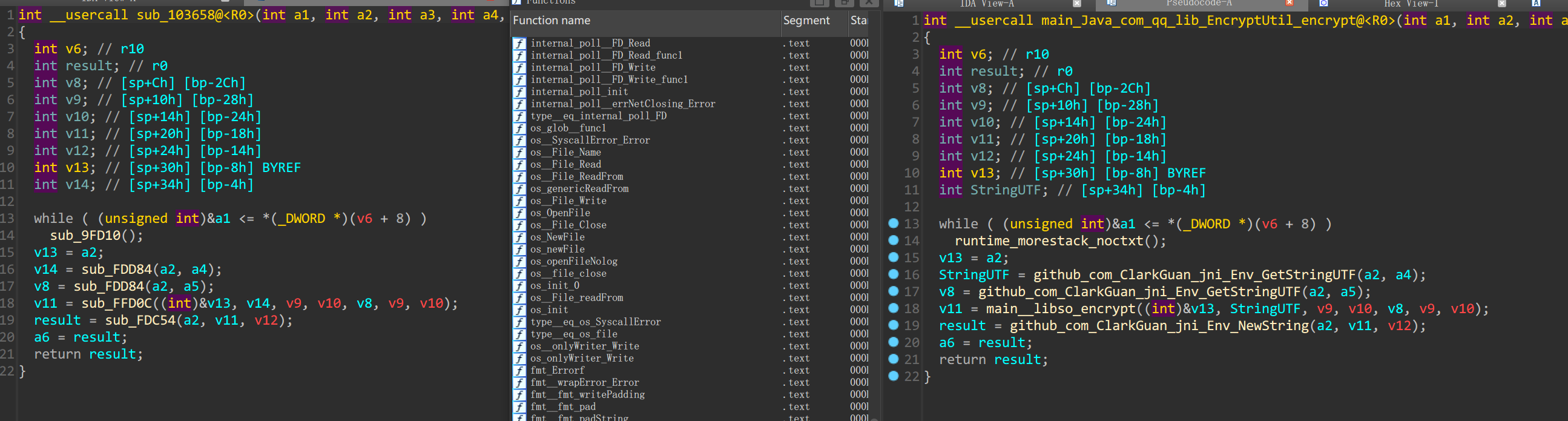Click function icon beside fmt__fmt_writePadding
The height and width of the screenshot is (421, 1568).
(519, 395)
